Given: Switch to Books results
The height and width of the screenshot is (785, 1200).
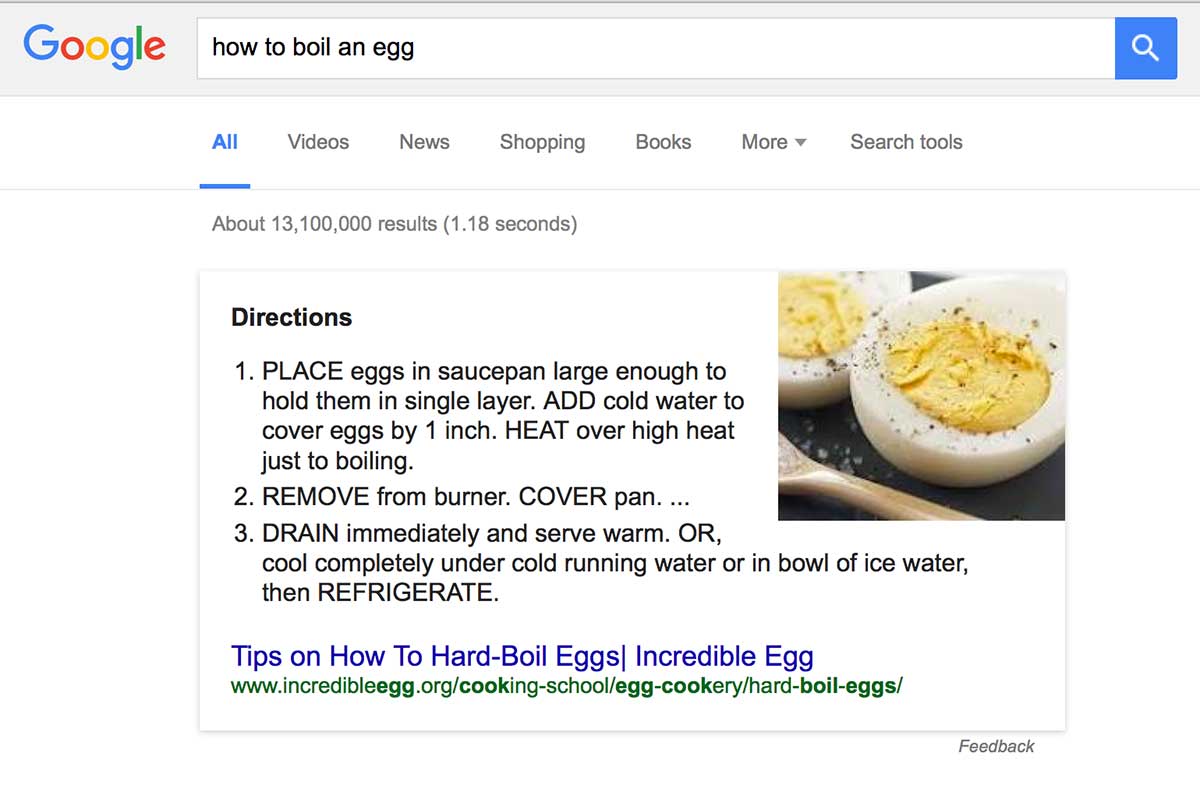Looking at the screenshot, I should [663, 142].
